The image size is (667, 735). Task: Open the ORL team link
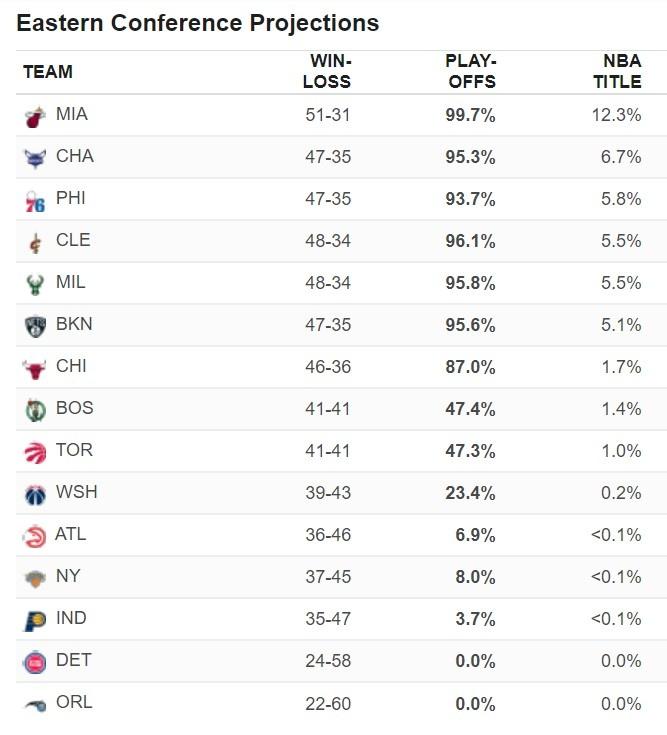[74, 702]
